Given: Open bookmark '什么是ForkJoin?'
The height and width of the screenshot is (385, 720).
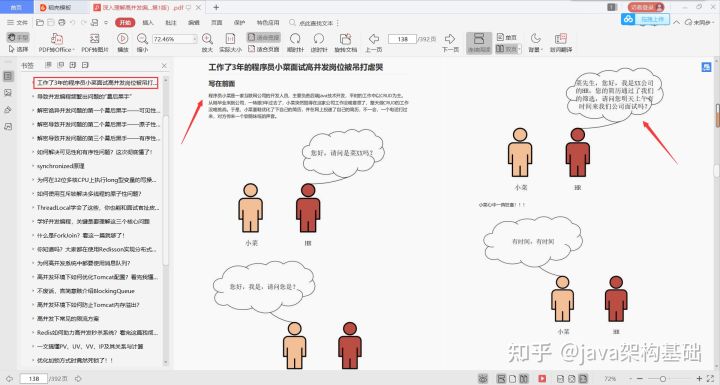Looking at the screenshot, I should [x=81, y=235].
